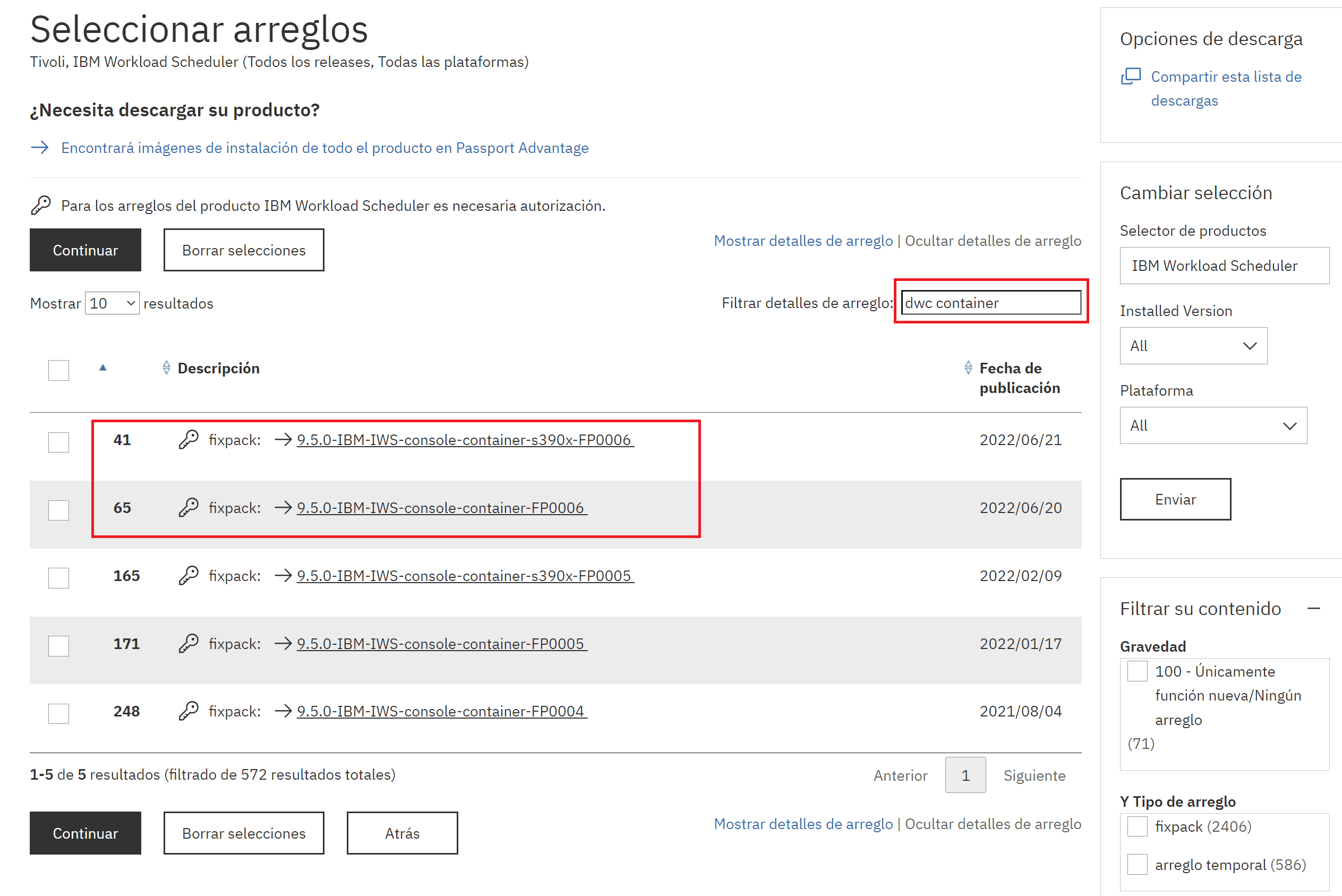Click the bottom Borrar selecciones button
The width and height of the screenshot is (1342, 896).
click(x=244, y=833)
